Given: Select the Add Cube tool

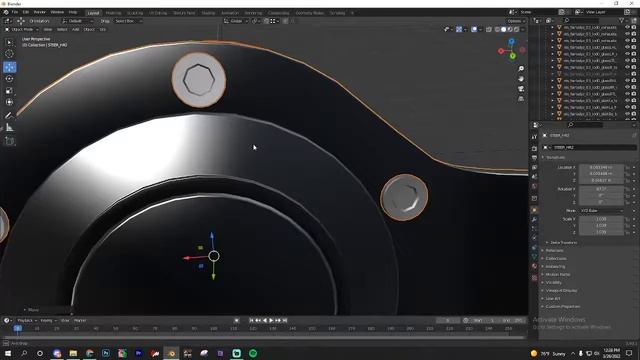Looking at the screenshot, I should pyautogui.click(x=9, y=141).
